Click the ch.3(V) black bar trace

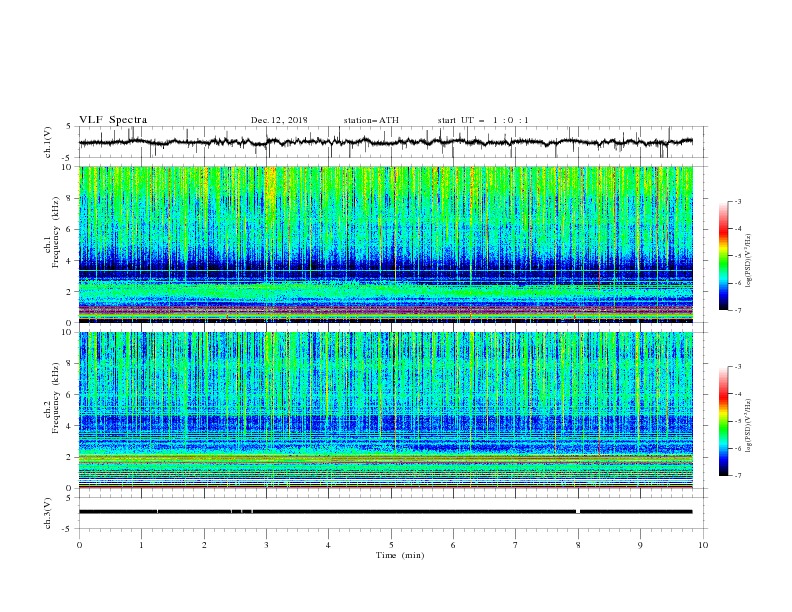(x=385, y=512)
